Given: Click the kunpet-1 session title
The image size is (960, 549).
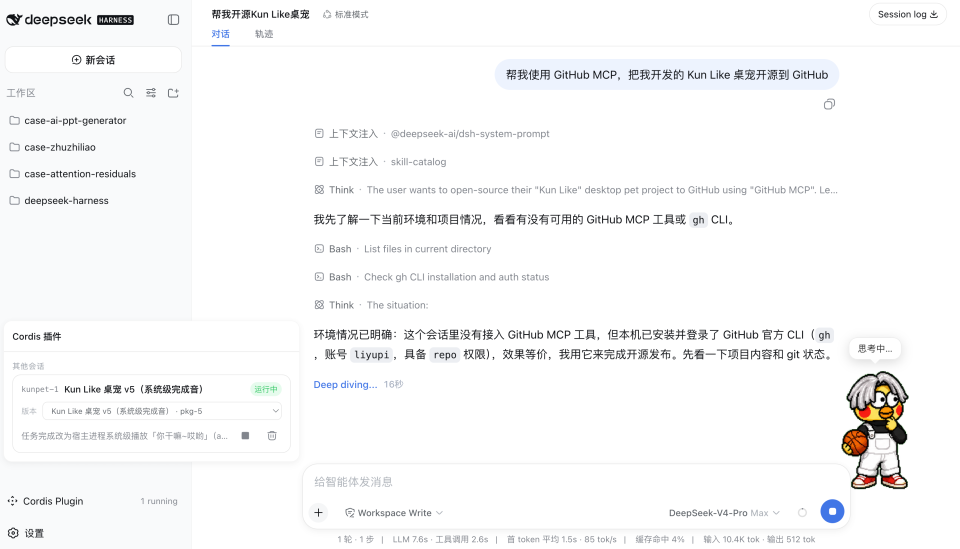Looking at the screenshot, I should click(133, 389).
